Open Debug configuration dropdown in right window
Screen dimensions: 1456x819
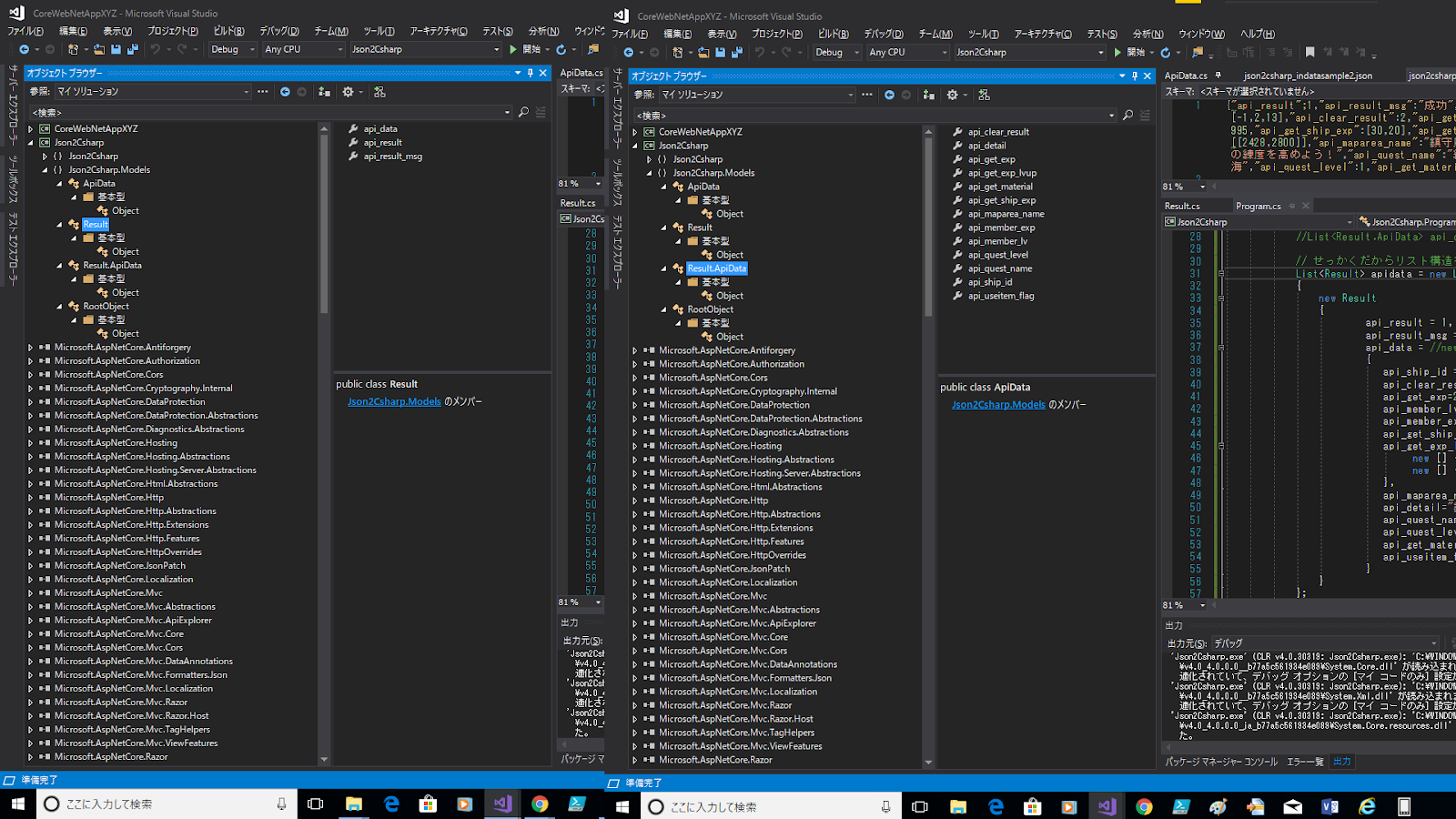tap(837, 52)
